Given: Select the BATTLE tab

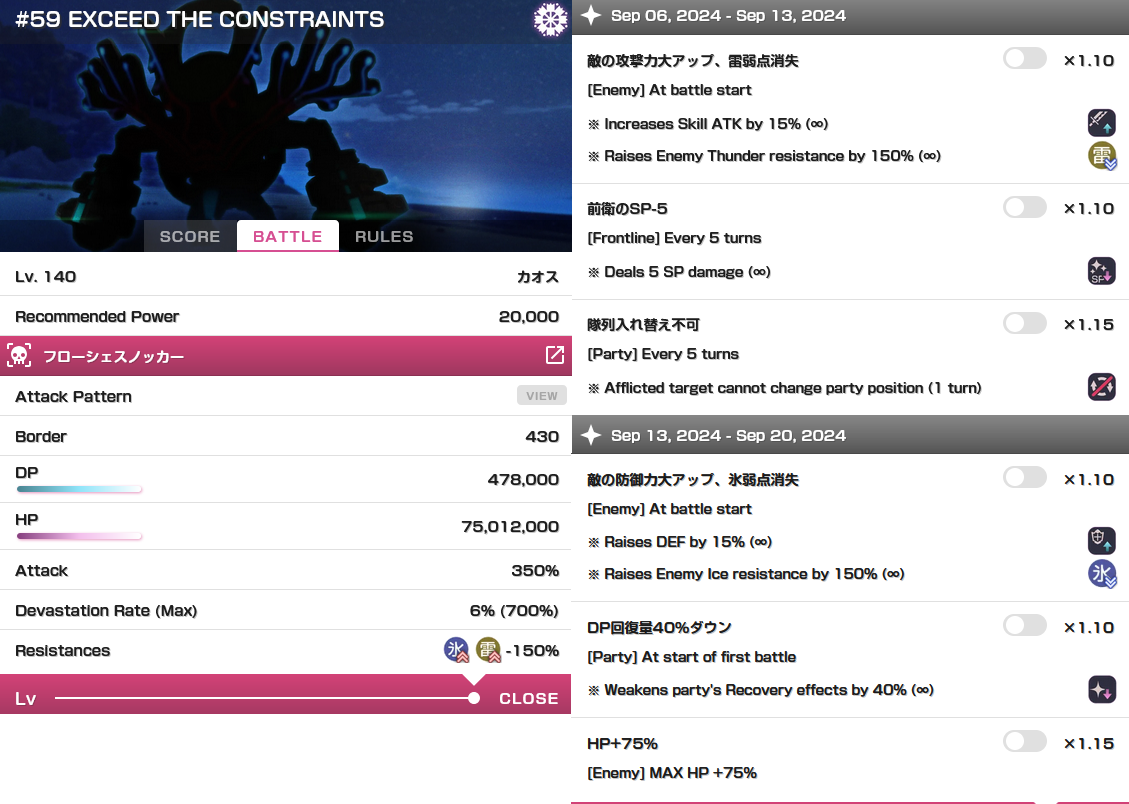Looking at the screenshot, I should click(x=287, y=236).
